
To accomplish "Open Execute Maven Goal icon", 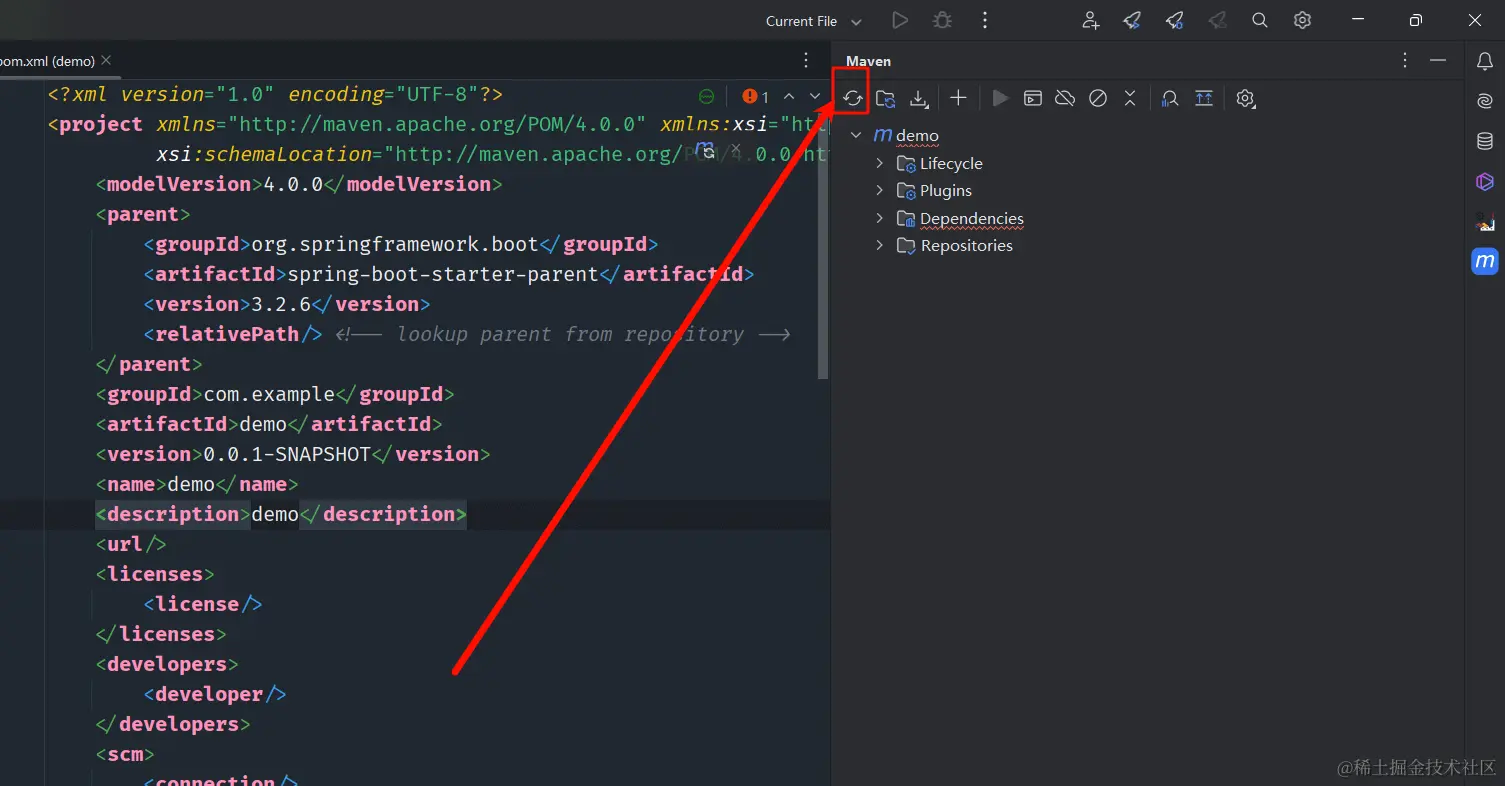I will (1033, 98).
